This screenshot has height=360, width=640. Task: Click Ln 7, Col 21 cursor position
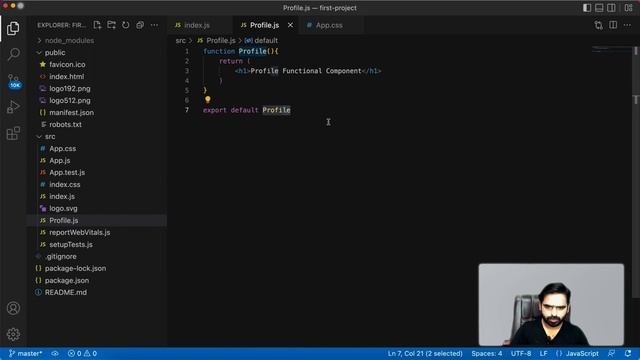[425, 353]
